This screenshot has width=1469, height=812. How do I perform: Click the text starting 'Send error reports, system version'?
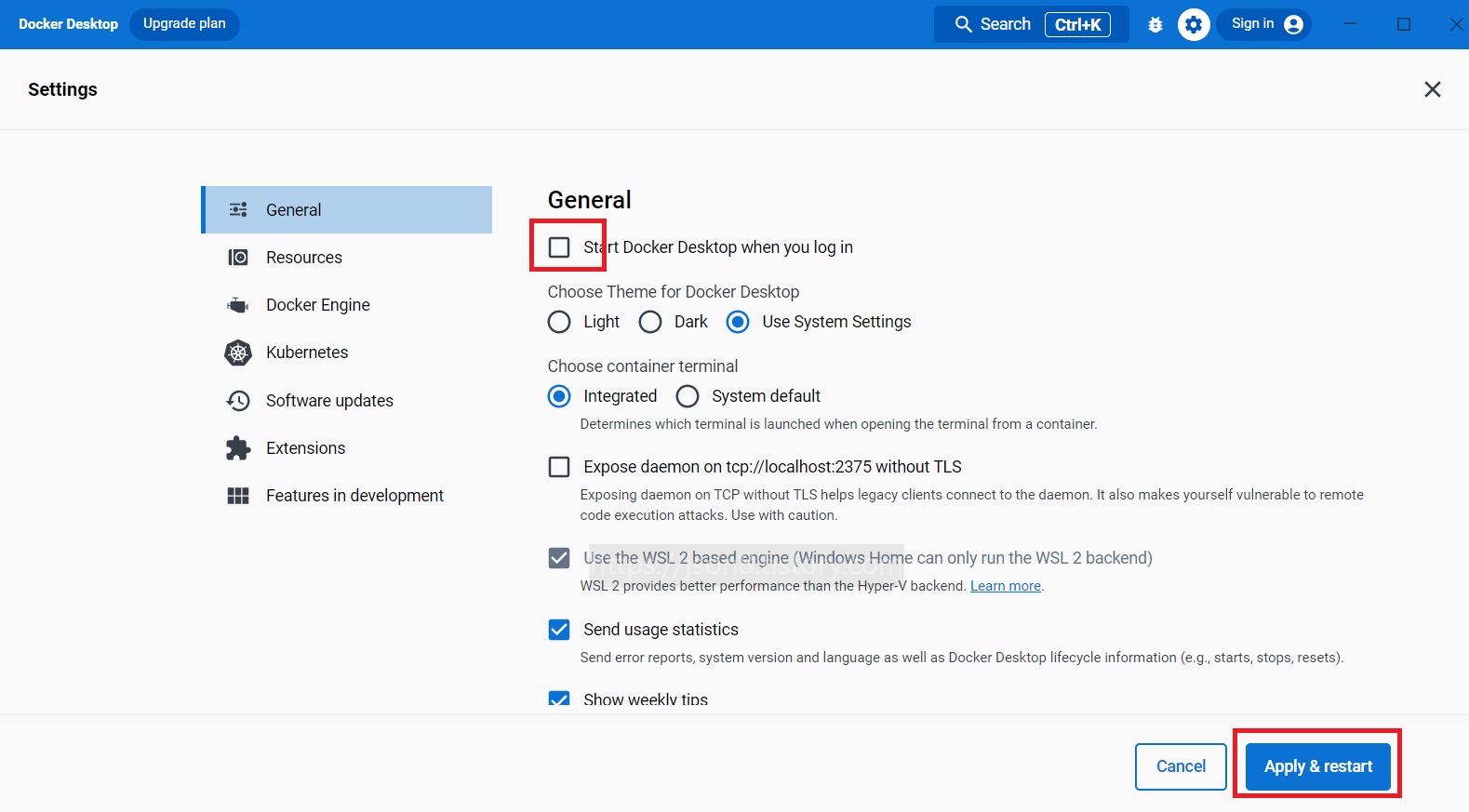pyautogui.click(x=962, y=658)
